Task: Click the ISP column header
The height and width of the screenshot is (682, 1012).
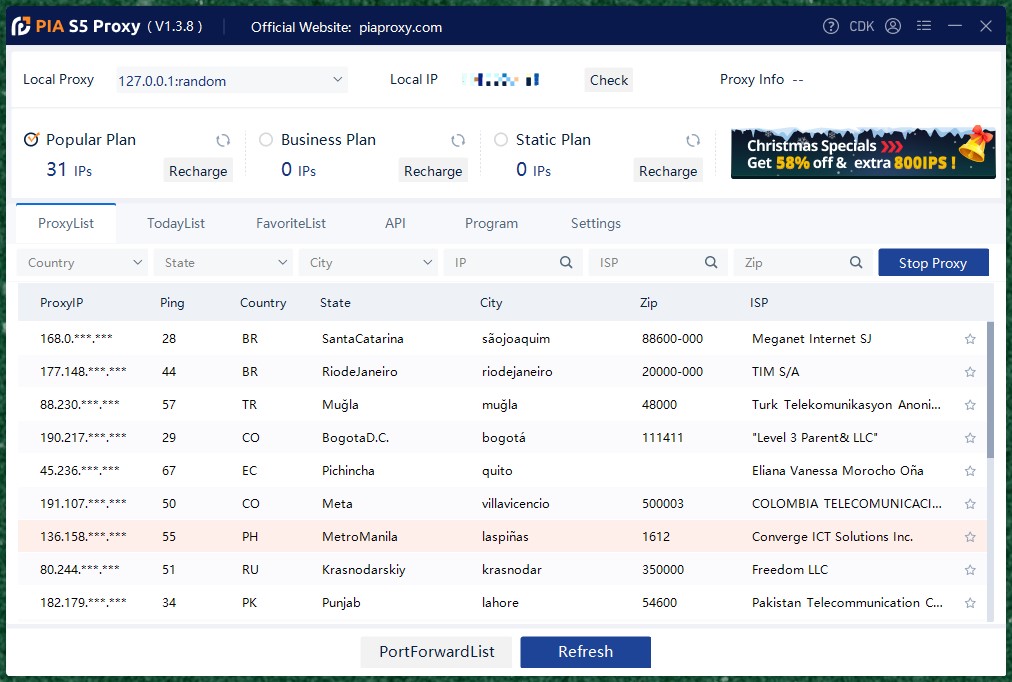Action: (759, 303)
